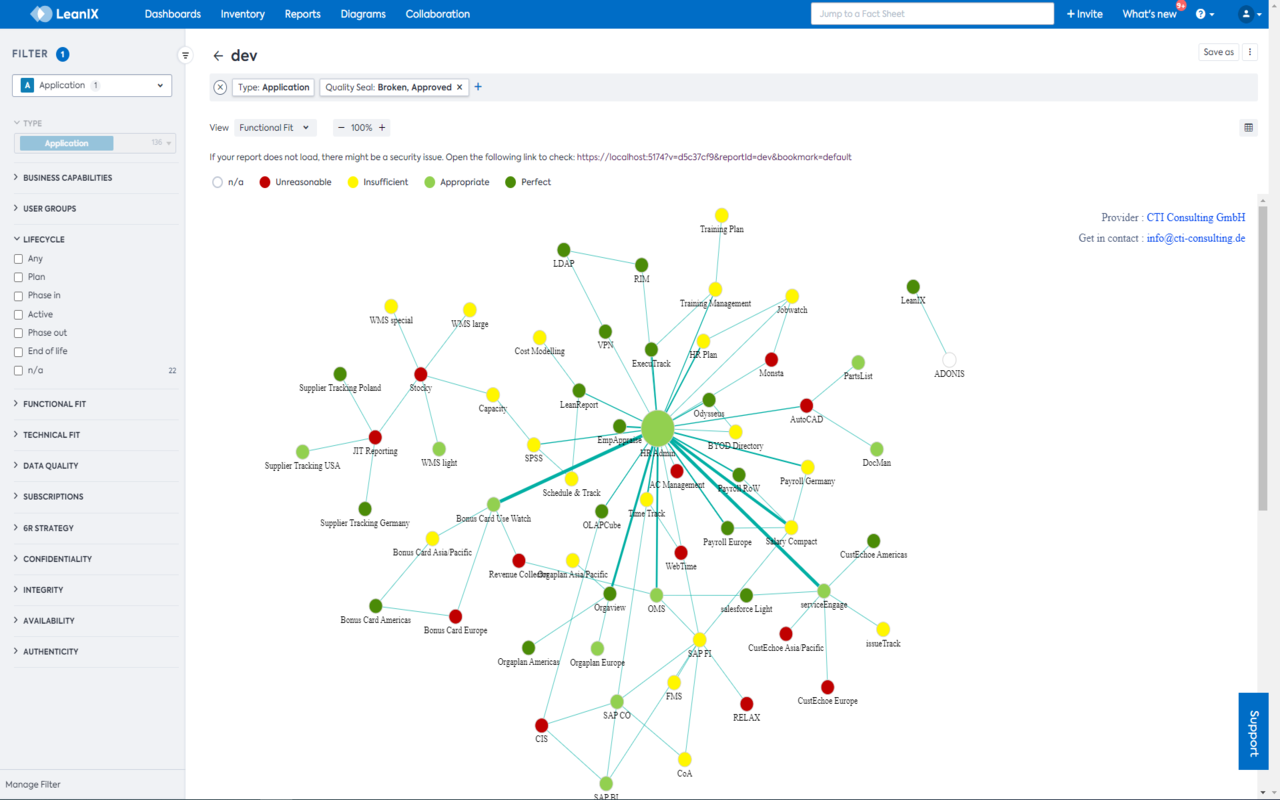Viewport: 1280px width, 800px height.
Task: Open the help question mark menu
Action: pos(1205,14)
